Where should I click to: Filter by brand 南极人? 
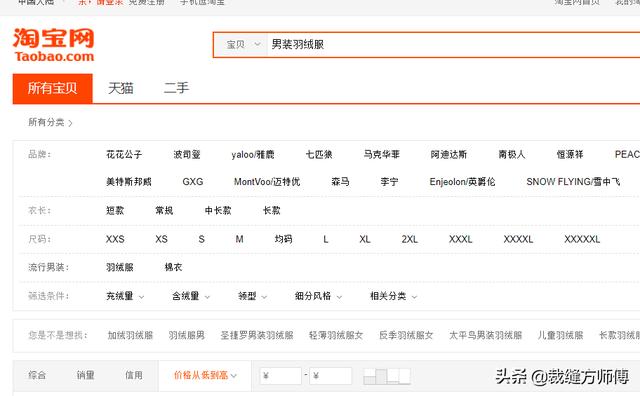[512, 154]
